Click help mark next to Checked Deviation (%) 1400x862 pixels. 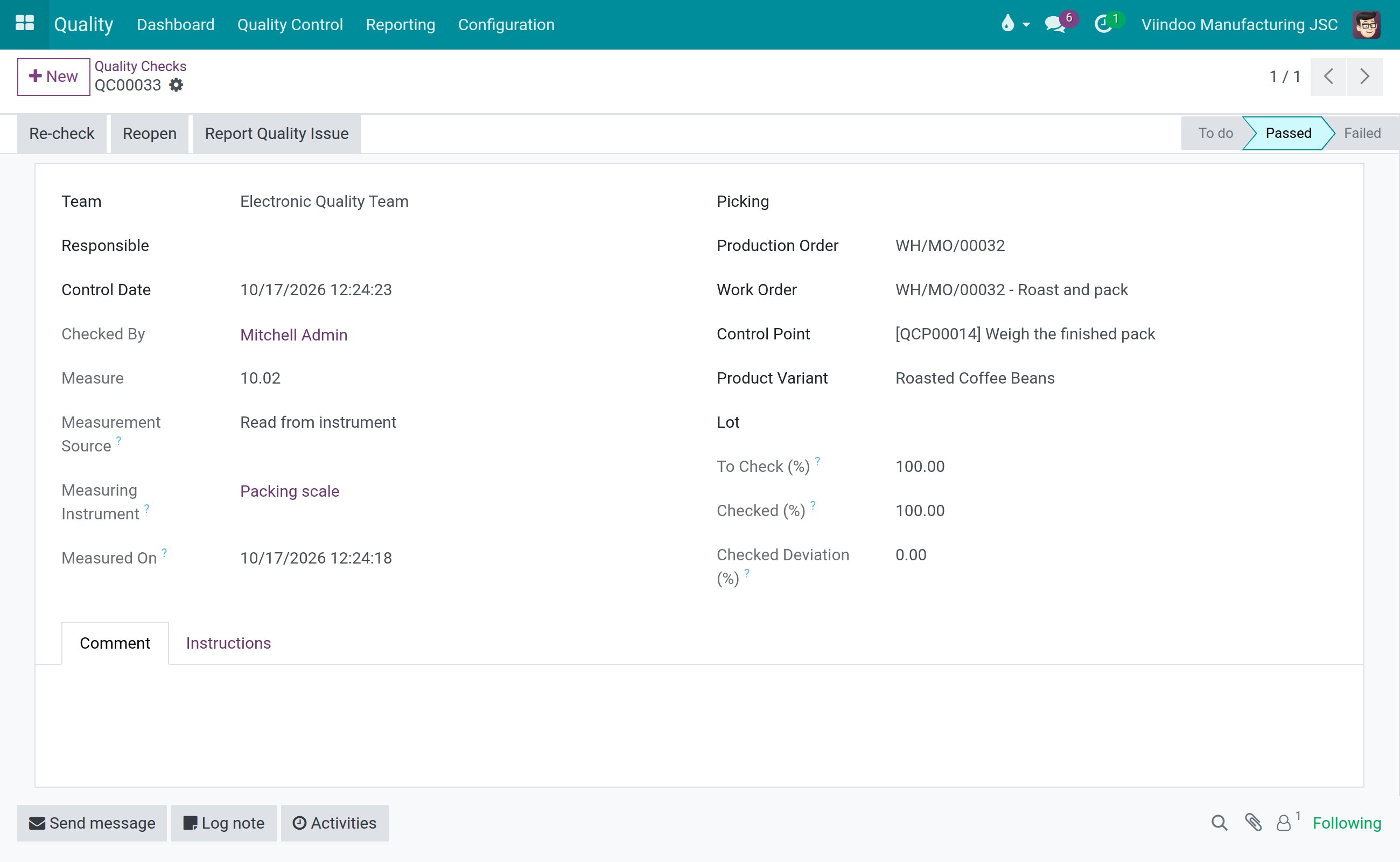[746, 573]
